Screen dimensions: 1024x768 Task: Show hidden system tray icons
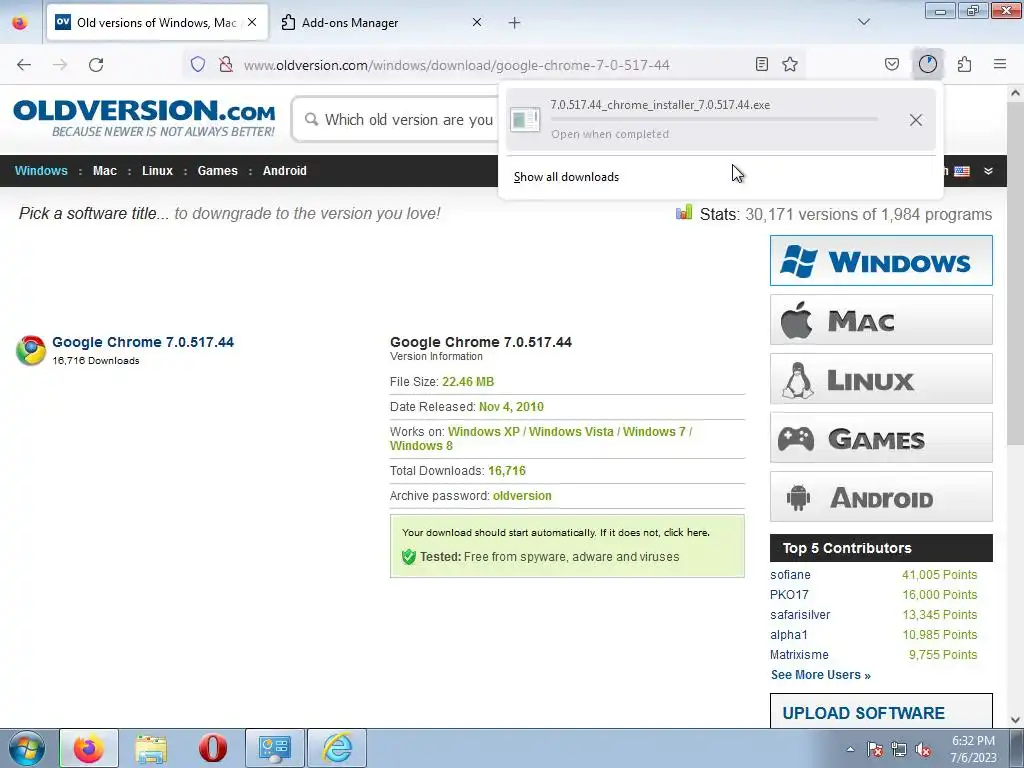(850, 749)
